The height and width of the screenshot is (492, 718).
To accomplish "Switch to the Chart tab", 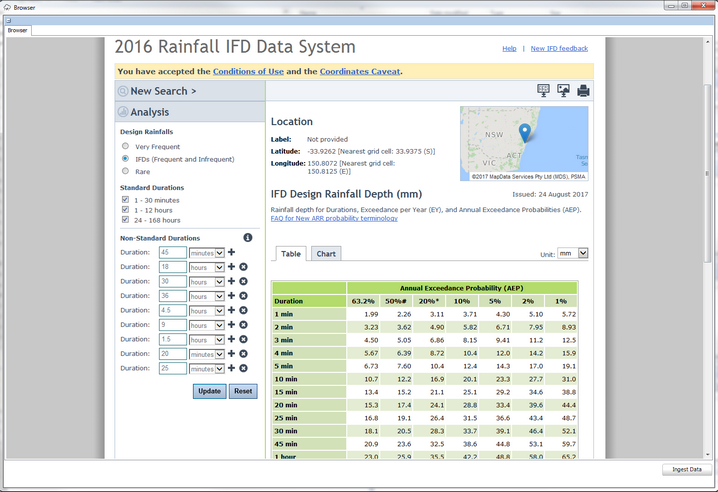I will click(x=326, y=254).
